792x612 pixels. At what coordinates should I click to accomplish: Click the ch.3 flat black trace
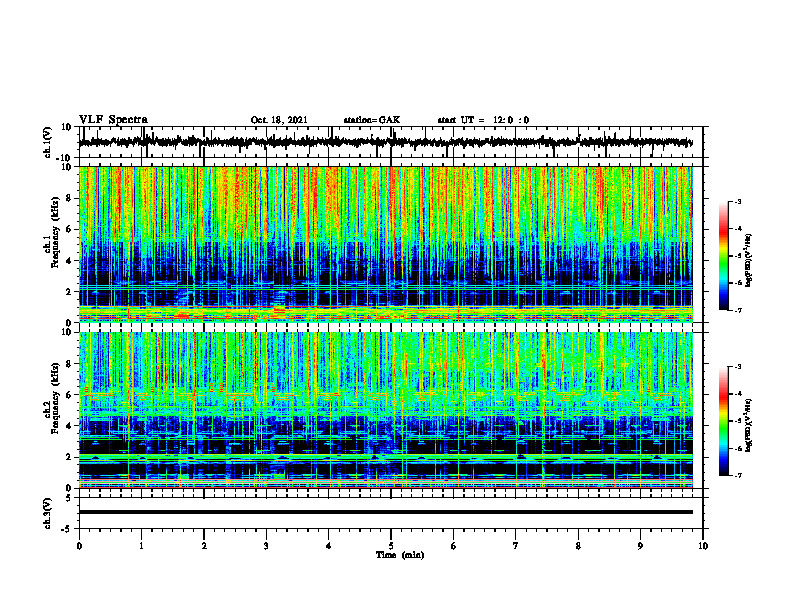tap(386, 512)
